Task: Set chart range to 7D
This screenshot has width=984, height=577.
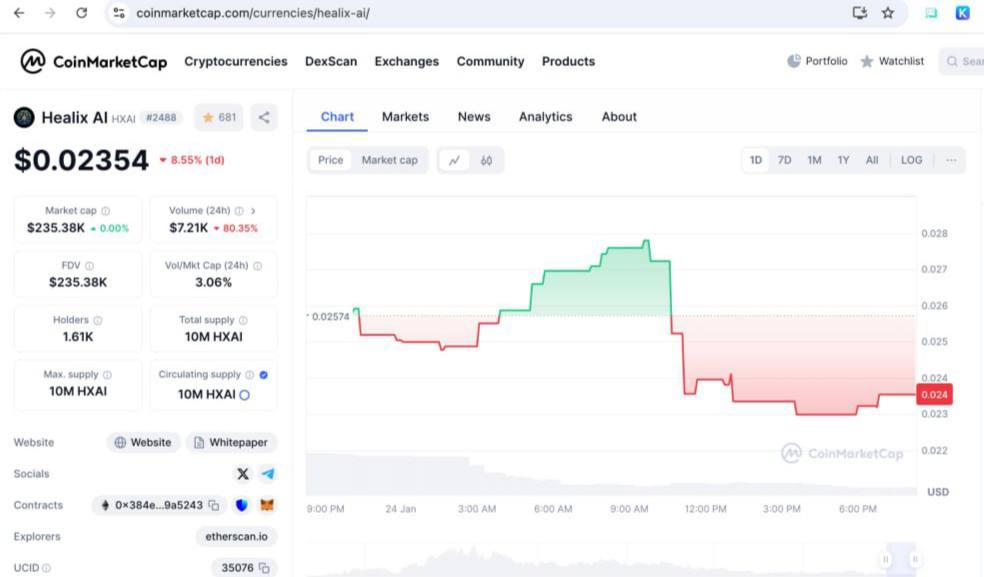Action: tap(784, 160)
